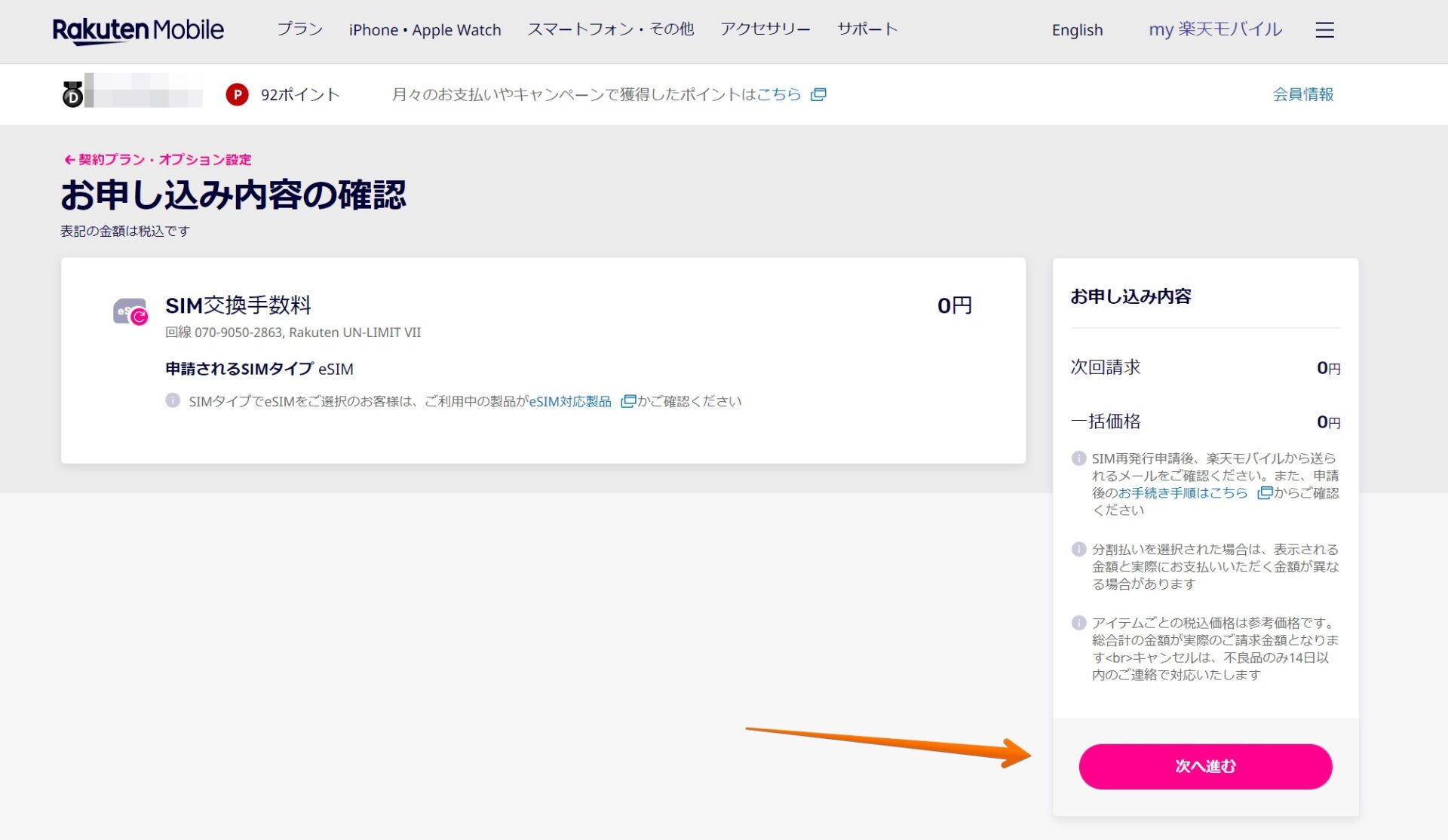Click the 次へ進む button
This screenshot has width=1448, height=840.
1205,766
